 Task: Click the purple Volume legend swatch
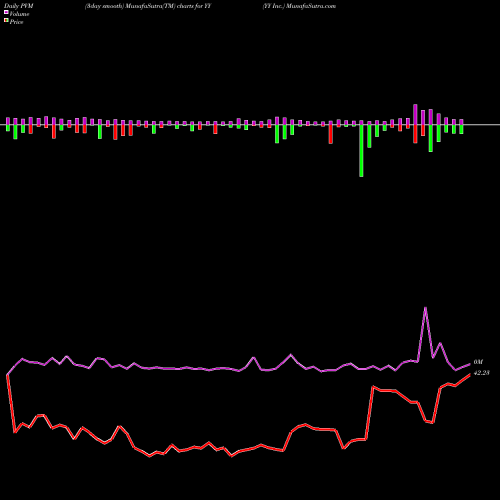tap(6, 13)
